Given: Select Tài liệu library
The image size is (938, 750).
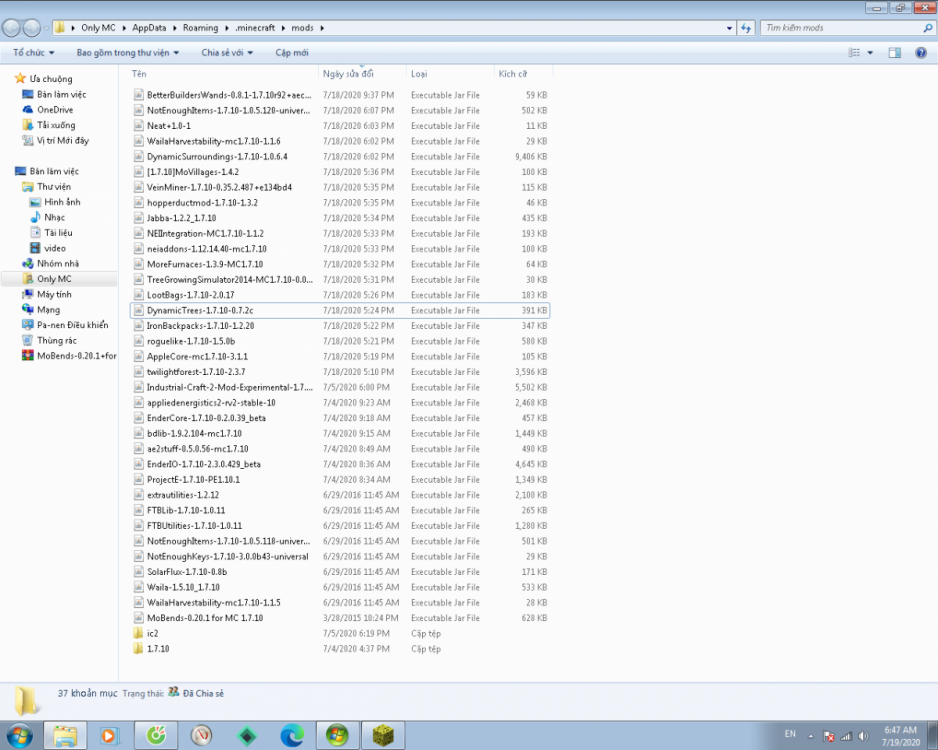Looking at the screenshot, I should click(x=58, y=233).
